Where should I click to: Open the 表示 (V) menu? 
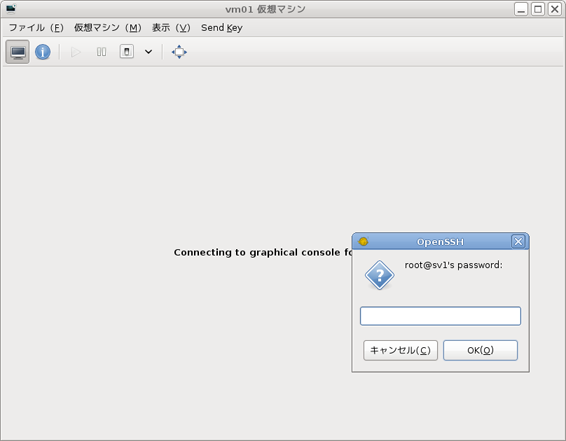(171, 28)
